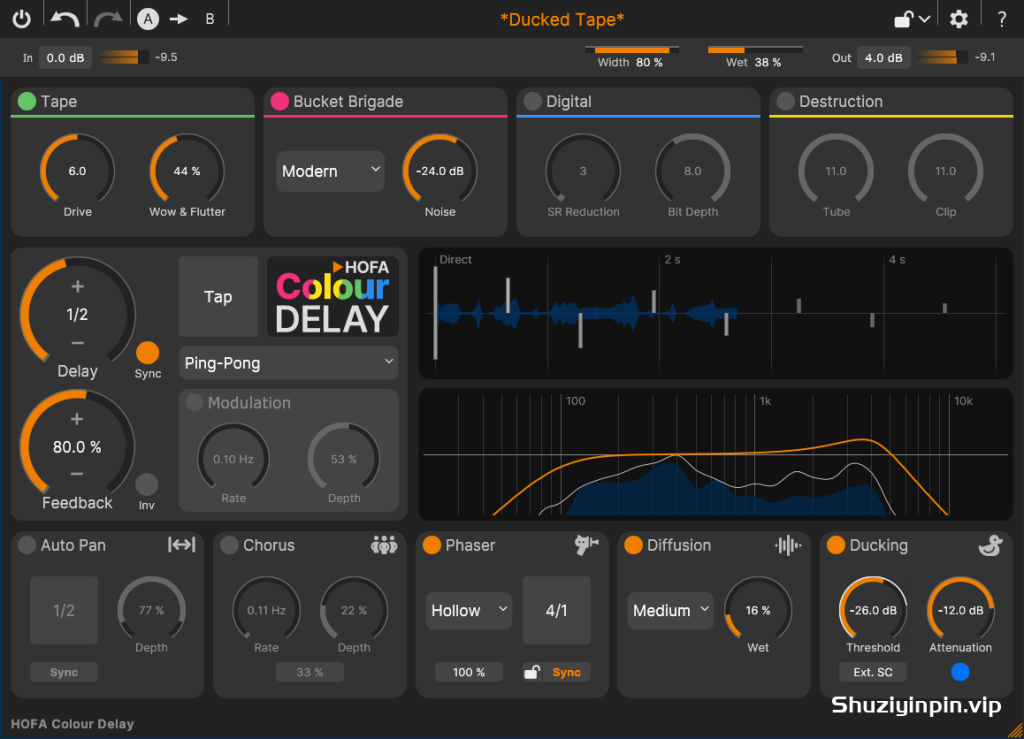Image resolution: width=1024 pixels, height=739 pixels.
Task: Disable the Bucket Brigade section
Action: point(280,101)
